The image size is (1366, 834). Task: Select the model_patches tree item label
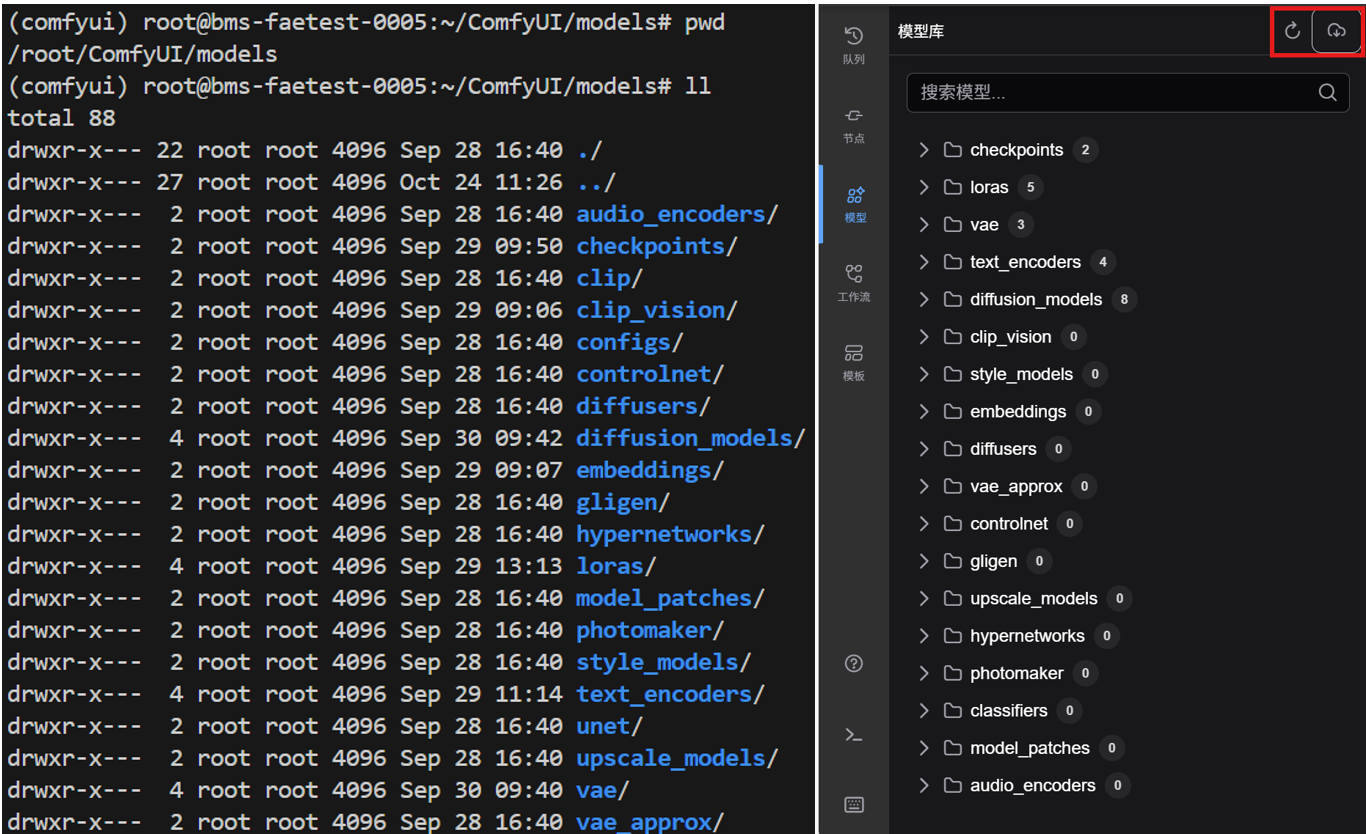point(1030,748)
